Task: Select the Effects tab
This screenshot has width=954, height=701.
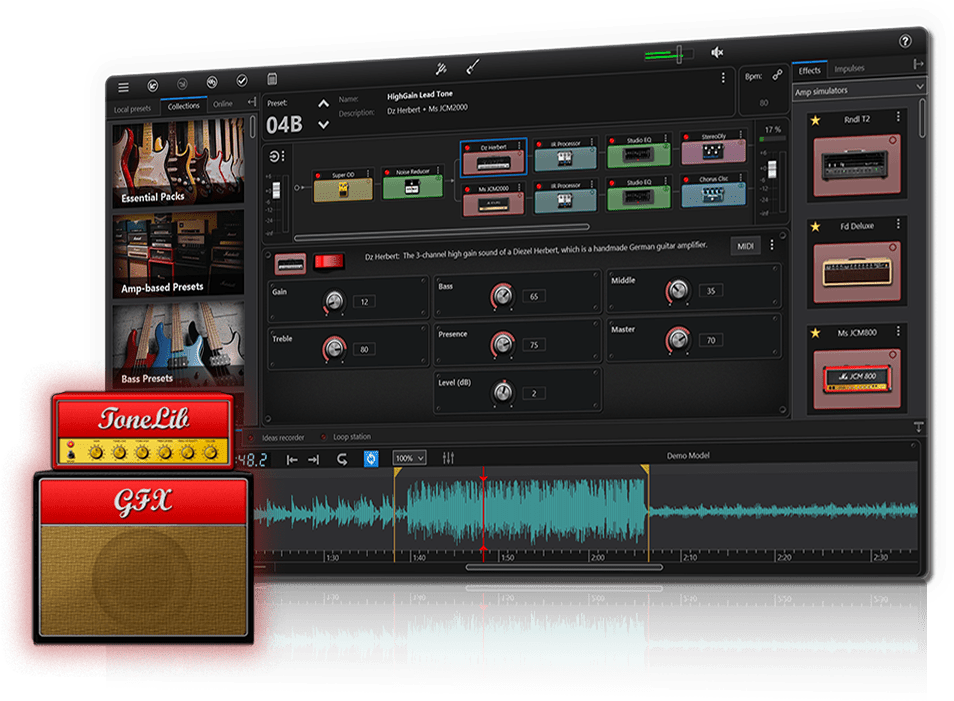Action: point(809,71)
